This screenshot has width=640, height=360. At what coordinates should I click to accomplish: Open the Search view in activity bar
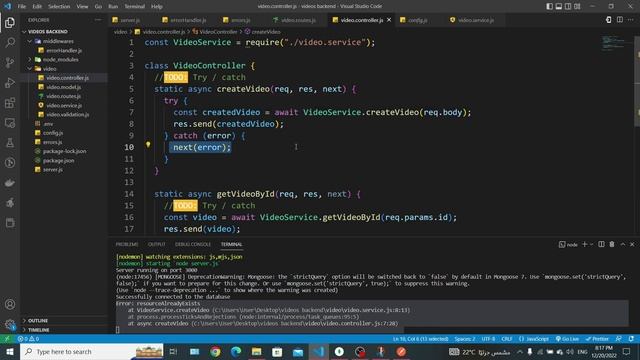[10, 42]
